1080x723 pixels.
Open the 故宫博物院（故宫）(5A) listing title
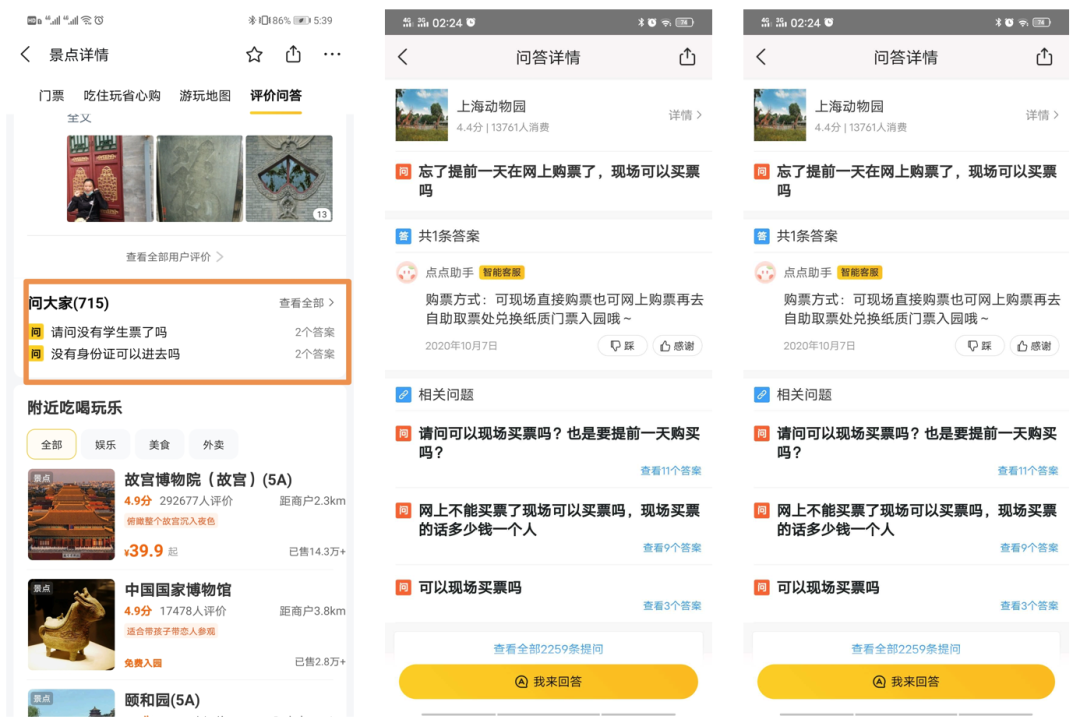(x=208, y=480)
